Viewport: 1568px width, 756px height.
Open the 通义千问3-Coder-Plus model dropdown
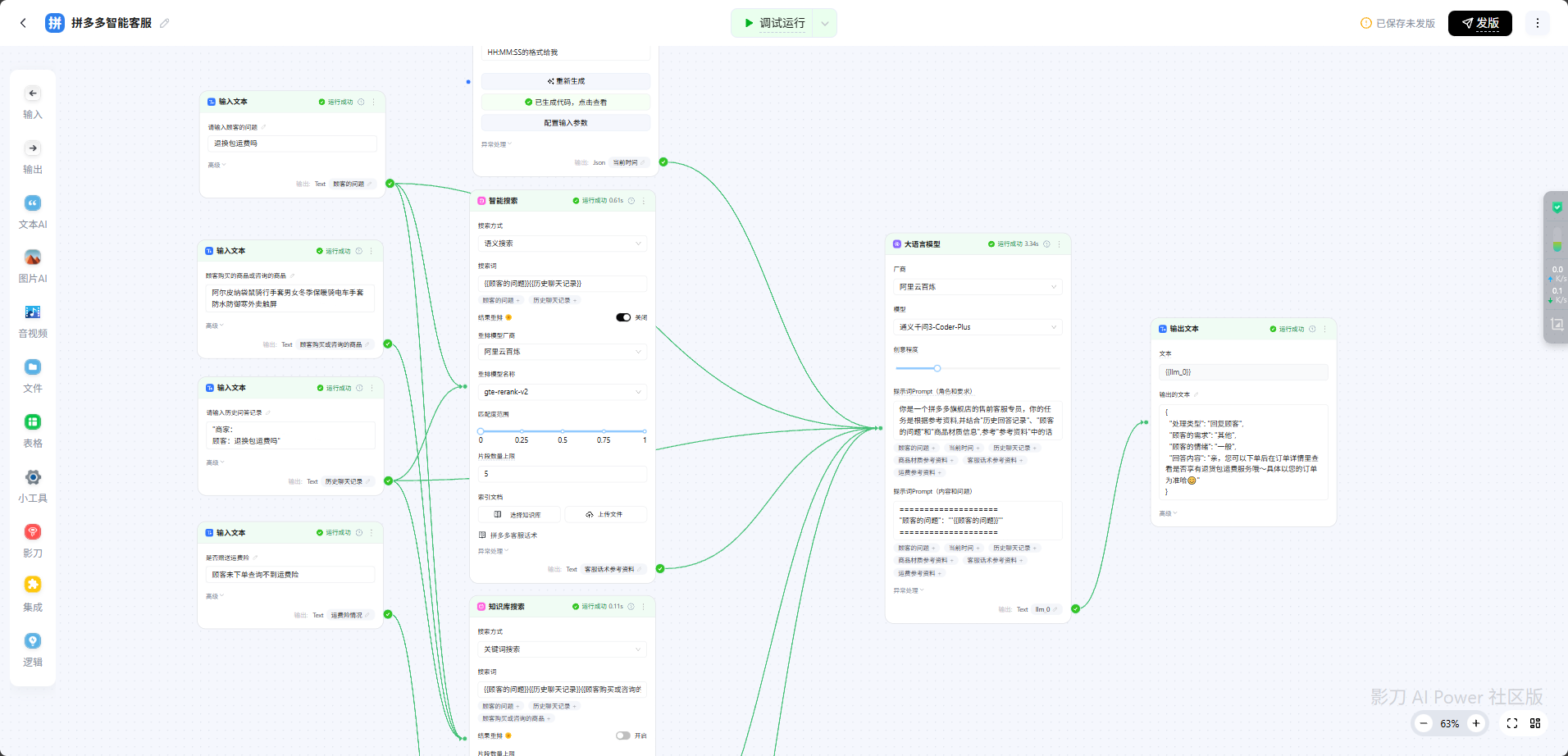(x=978, y=327)
